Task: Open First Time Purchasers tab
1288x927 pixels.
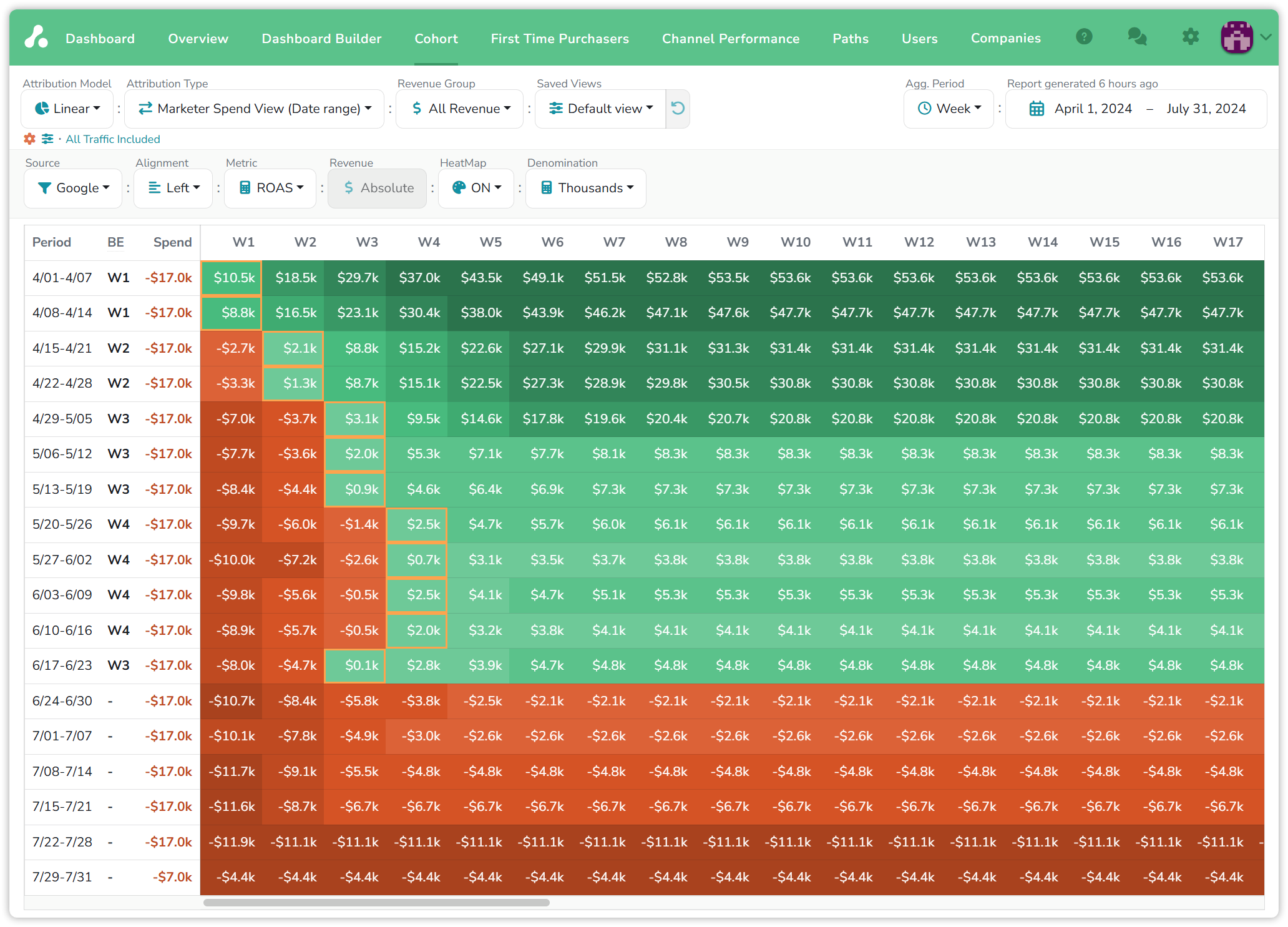Action: point(560,39)
